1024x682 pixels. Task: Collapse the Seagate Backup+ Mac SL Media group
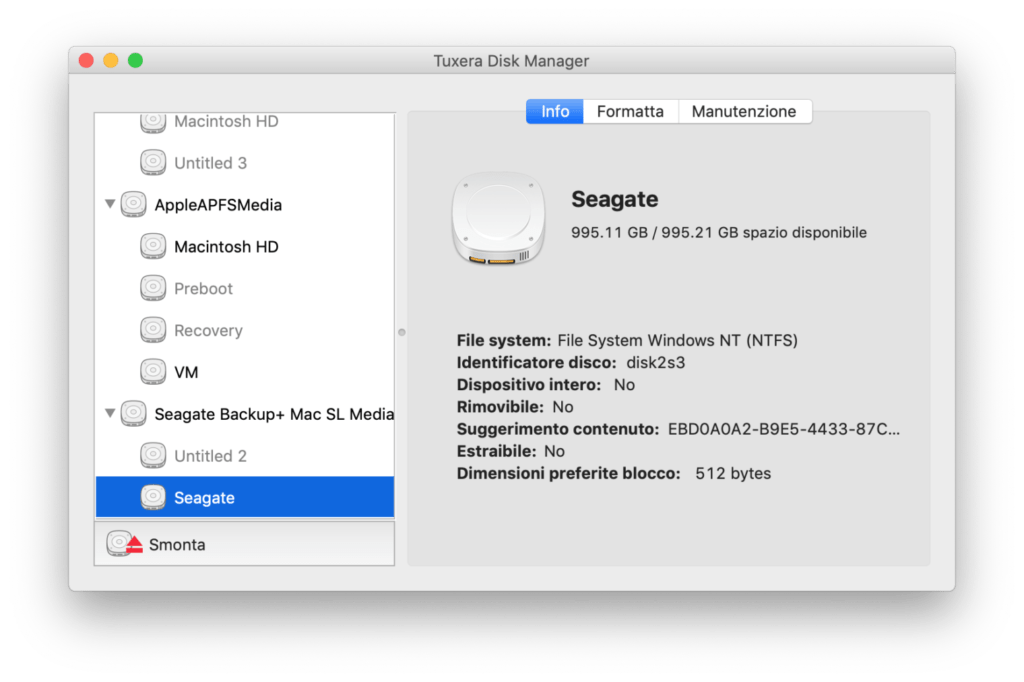[110, 414]
